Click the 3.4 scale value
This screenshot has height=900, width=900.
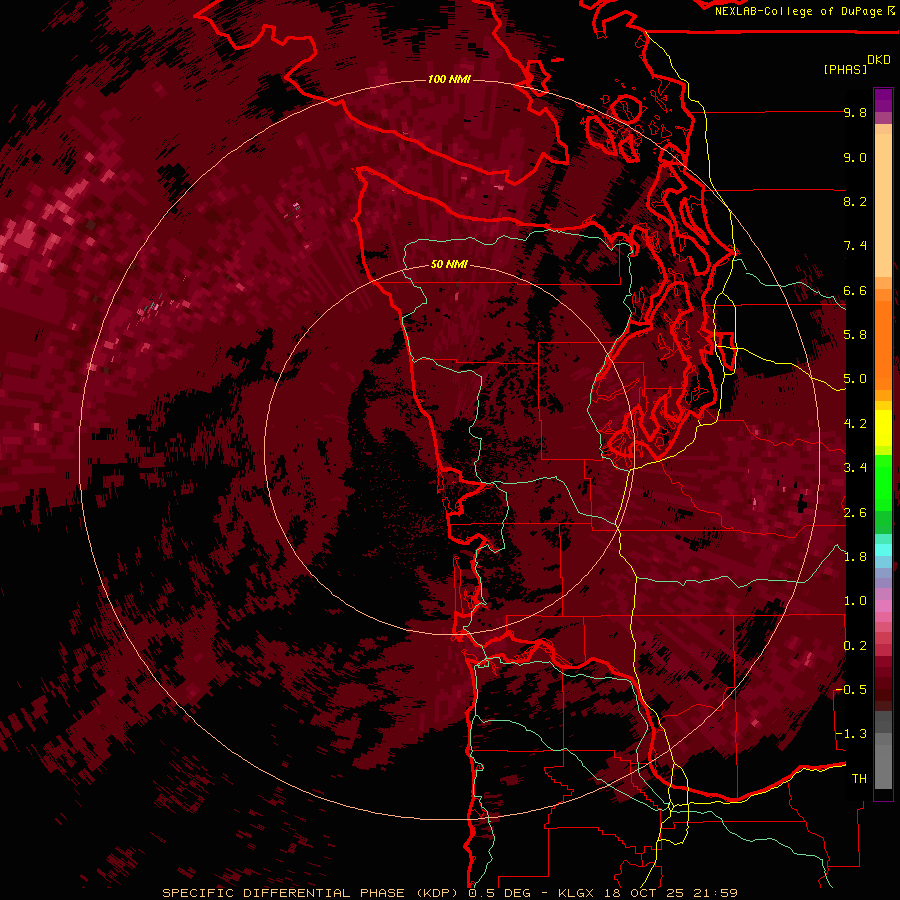(855, 468)
